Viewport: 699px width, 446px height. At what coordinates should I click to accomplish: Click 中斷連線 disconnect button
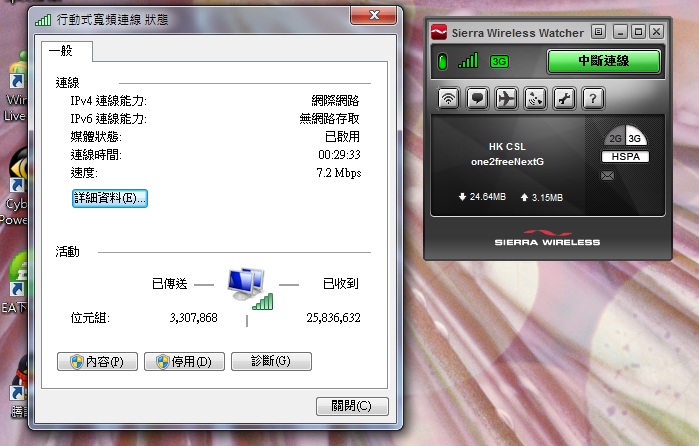604,61
